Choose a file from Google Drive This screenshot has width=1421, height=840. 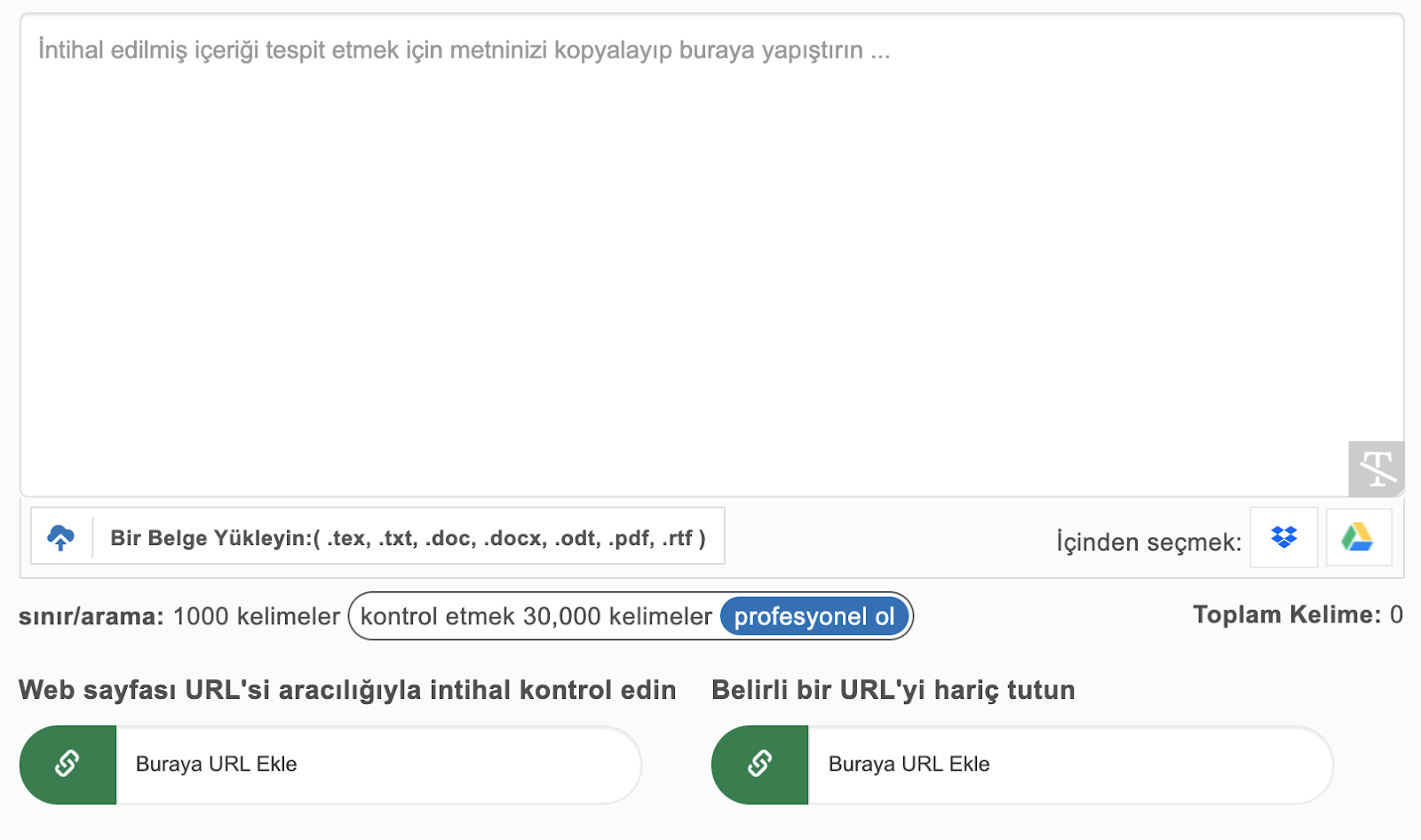pyautogui.click(x=1358, y=537)
